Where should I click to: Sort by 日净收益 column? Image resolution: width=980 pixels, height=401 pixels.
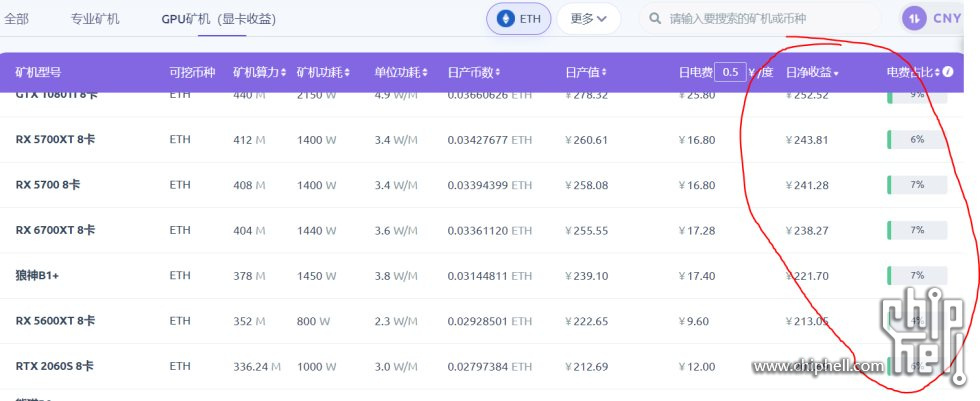(x=812, y=72)
